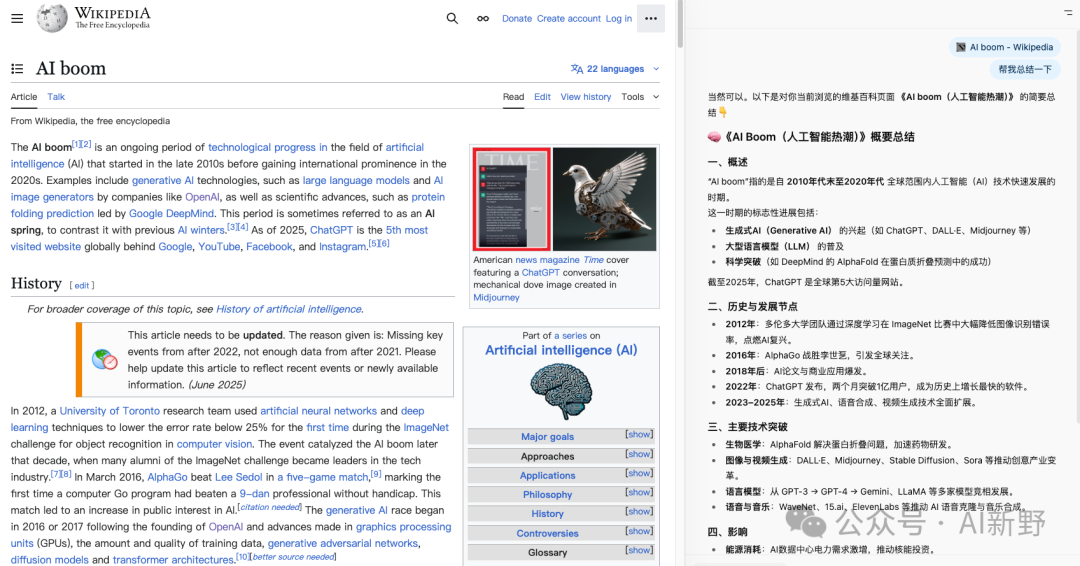1080x566 pixels.
Task: Show the History section in sidebar box
Action: 638,512
